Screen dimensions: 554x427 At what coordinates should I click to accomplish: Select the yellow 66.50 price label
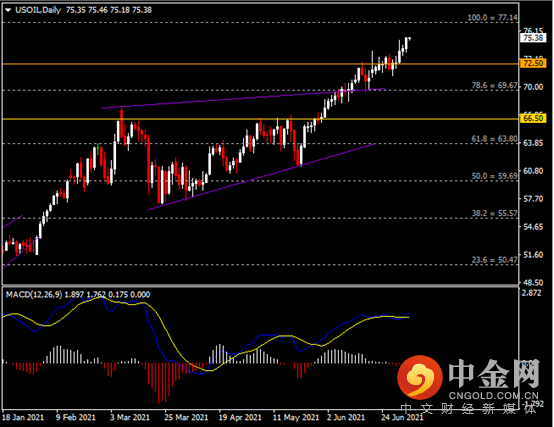tap(532, 118)
